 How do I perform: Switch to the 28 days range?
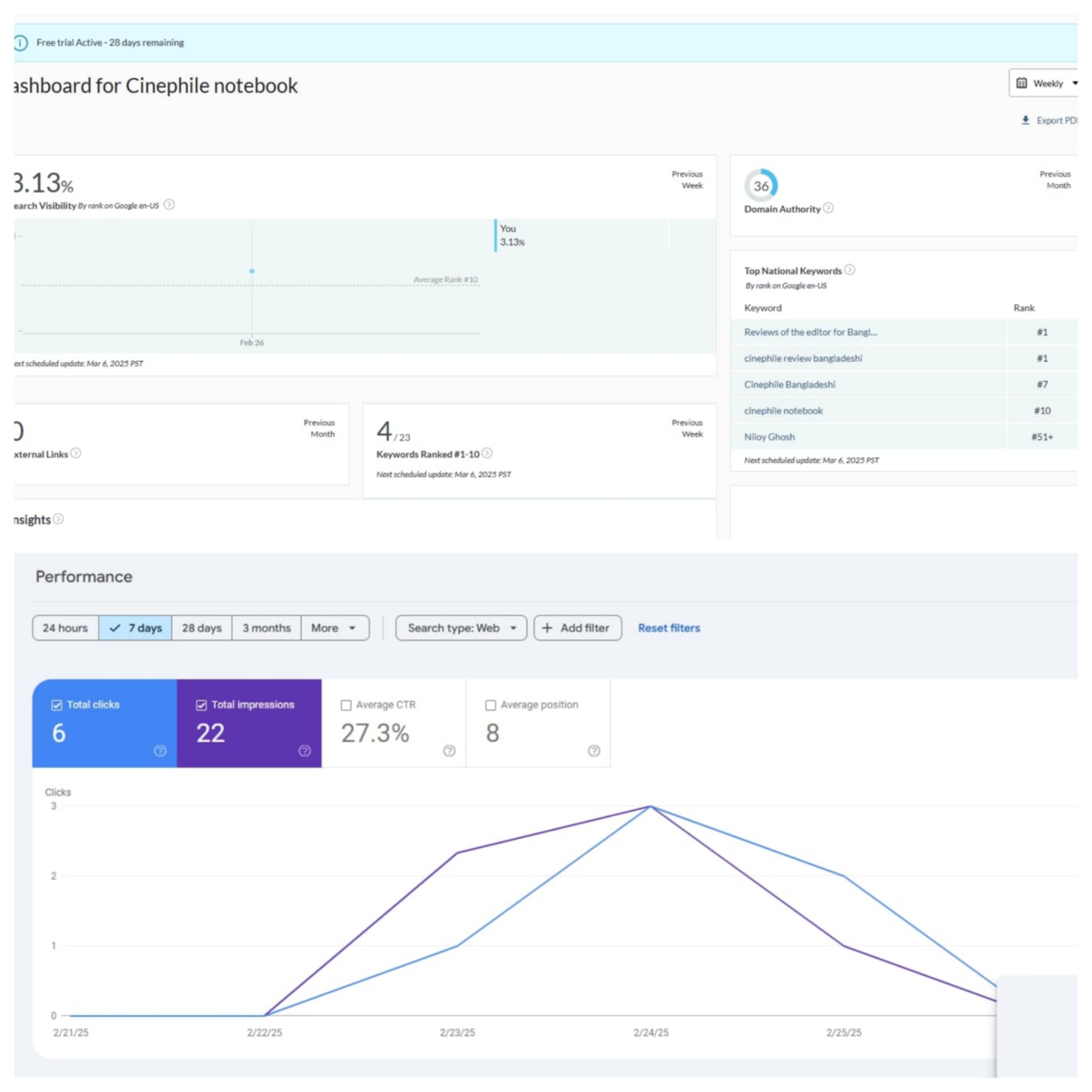tap(201, 628)
